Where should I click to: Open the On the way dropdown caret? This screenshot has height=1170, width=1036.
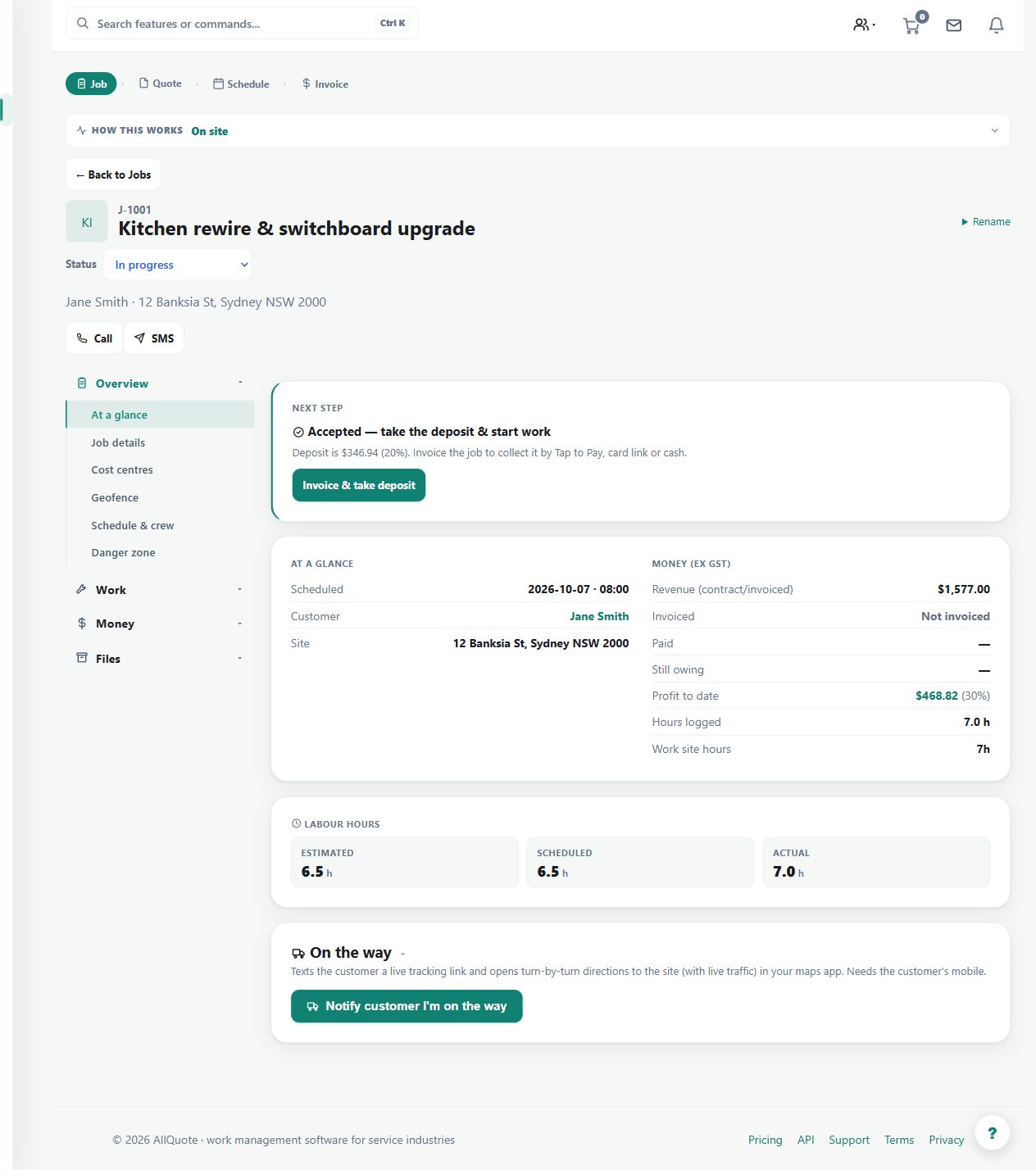tap(402, 955)
